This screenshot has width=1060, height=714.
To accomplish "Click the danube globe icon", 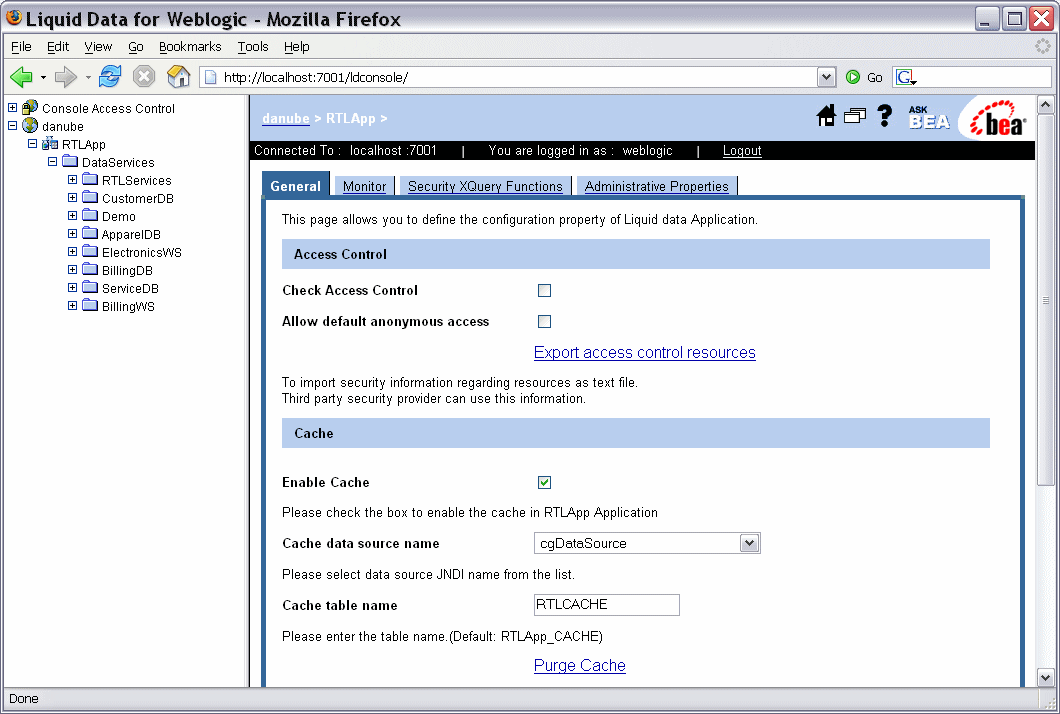I will [30, 126].
